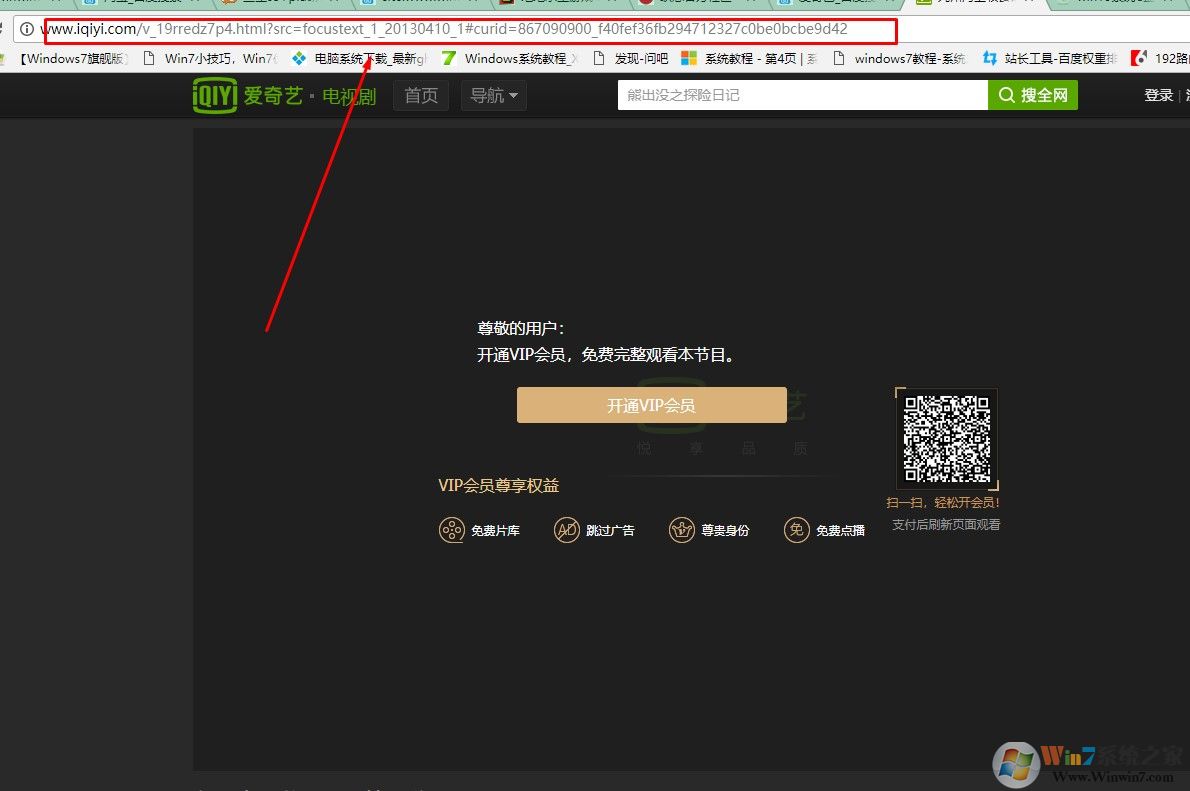Click the 开通VIP会员 button
This screenshot has width=1190, height=791.
pos(651,405)
